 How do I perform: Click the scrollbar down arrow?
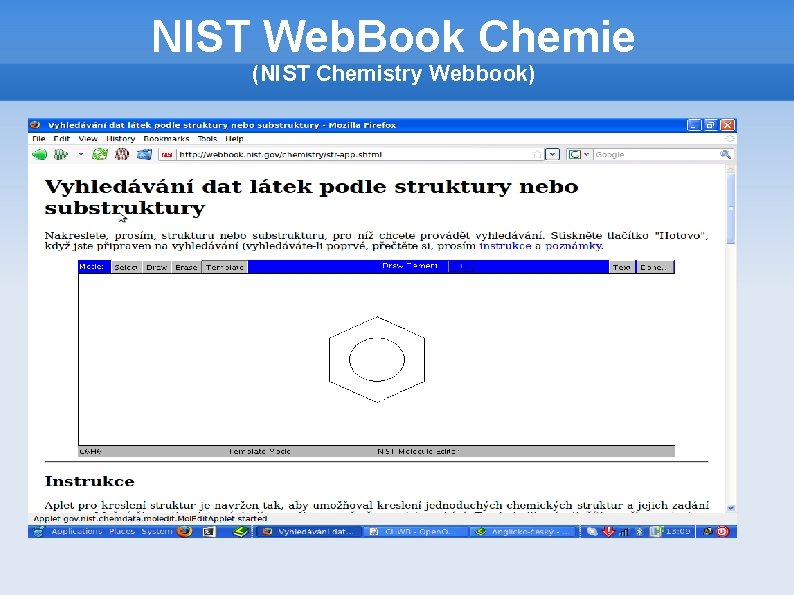coord(731,507)
